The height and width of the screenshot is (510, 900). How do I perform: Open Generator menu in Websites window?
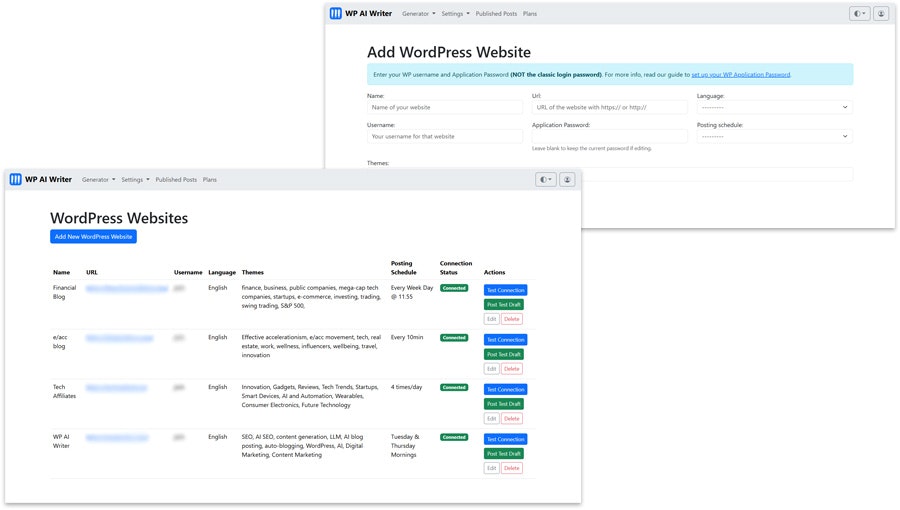point(98,180)
